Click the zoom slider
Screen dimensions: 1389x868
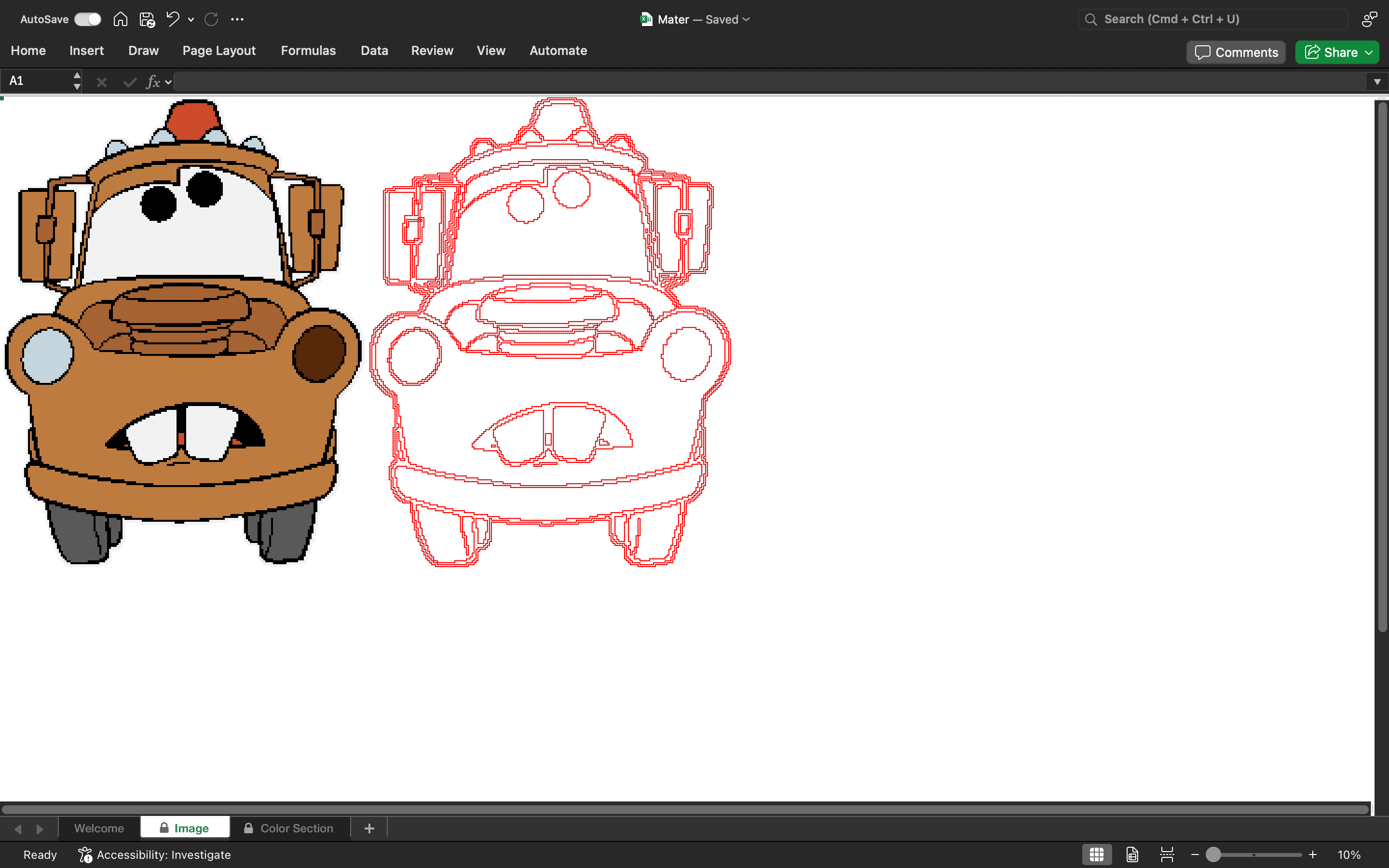click(1253, 855)
